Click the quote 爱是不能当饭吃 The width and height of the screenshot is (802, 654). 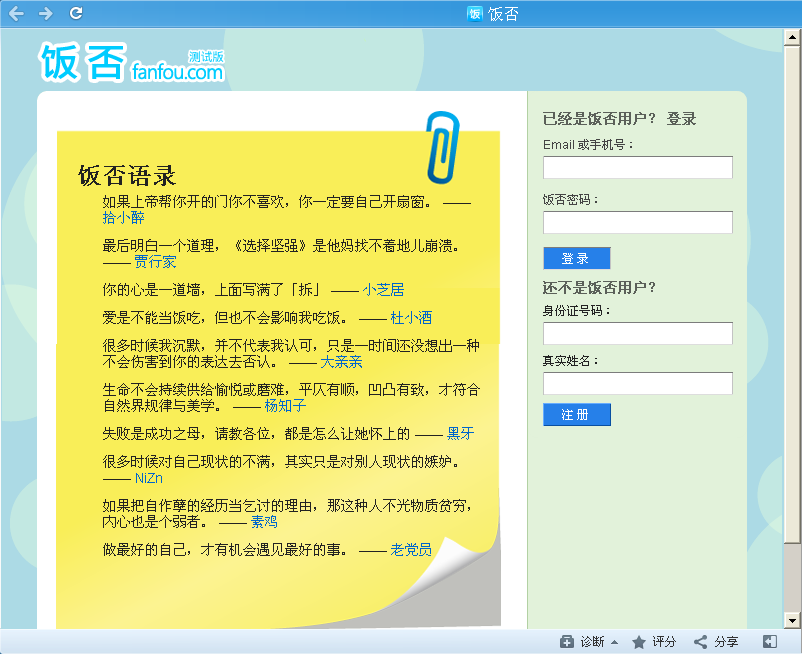pyautogui.click(x=225, y=318)
